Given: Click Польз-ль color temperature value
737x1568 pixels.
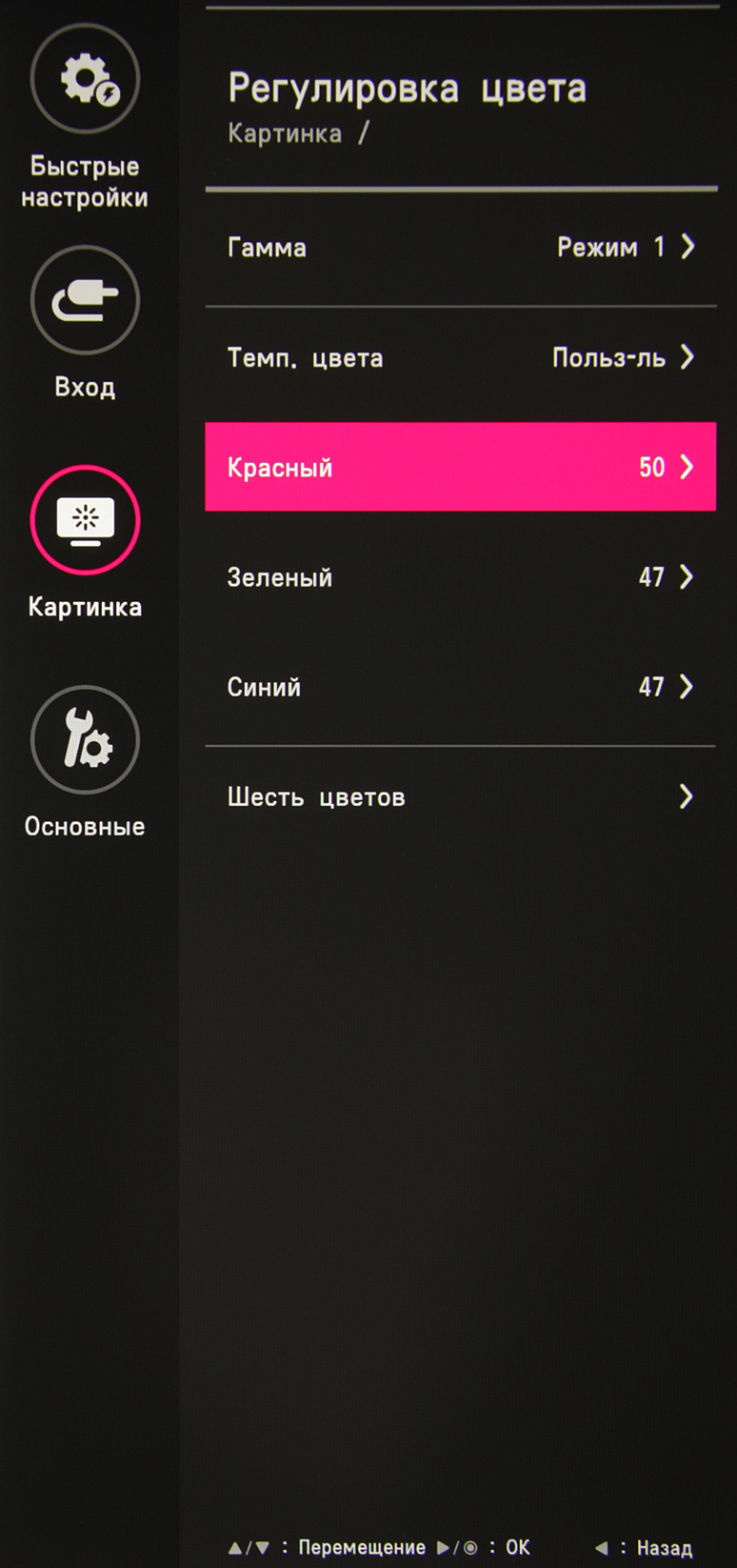Looking at the screenshot, I should 608,358.
